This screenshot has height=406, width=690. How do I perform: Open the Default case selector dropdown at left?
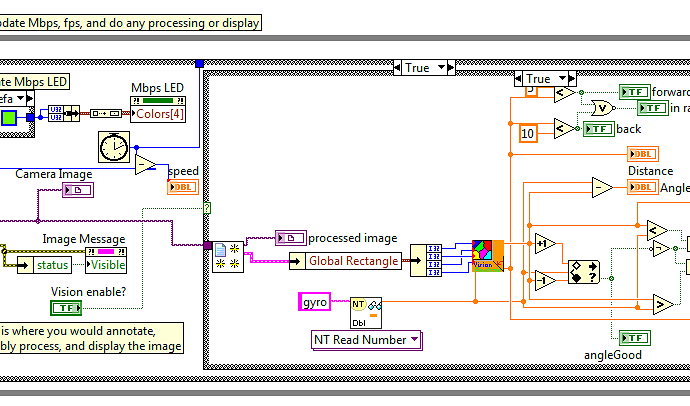20,98
